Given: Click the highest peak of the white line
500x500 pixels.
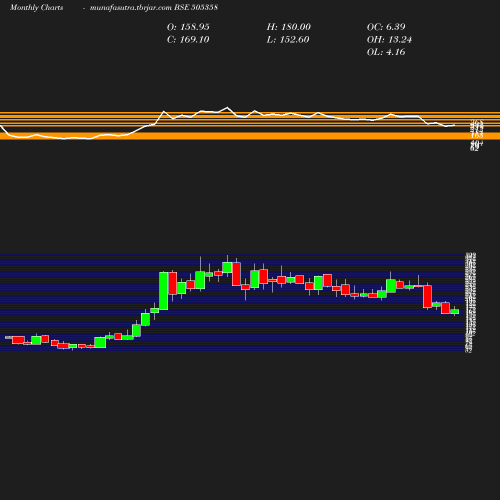Looking at the screenshot, I should pyautogui.click(x=227, y=107).
